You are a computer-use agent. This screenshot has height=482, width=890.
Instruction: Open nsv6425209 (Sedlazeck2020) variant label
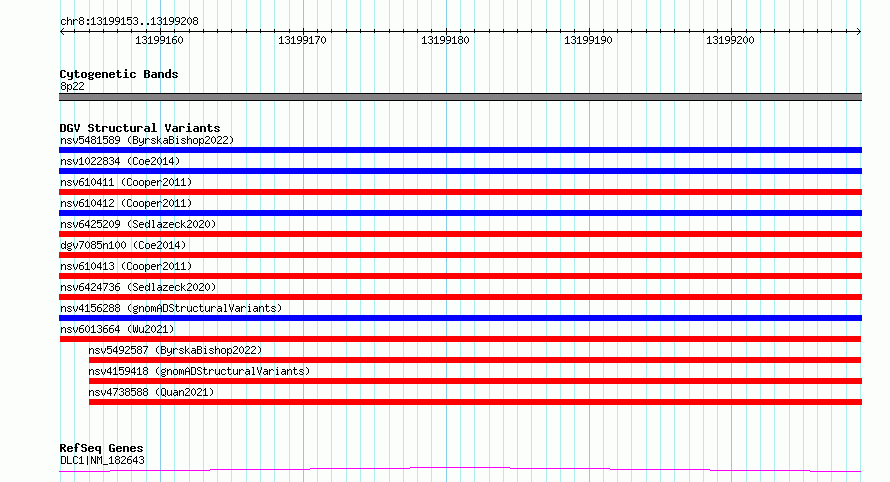138,224
